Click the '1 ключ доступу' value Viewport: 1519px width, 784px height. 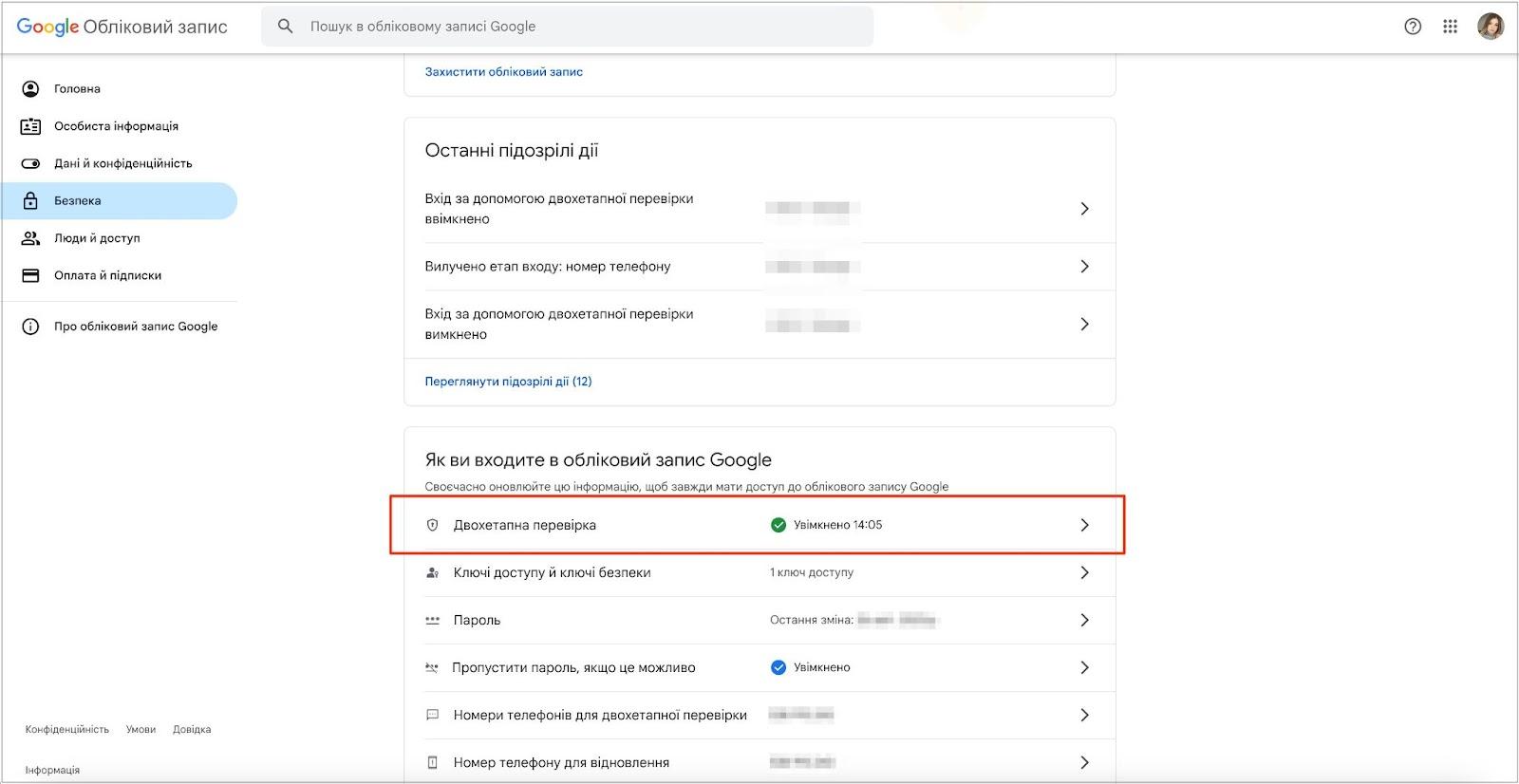point(812,572)
